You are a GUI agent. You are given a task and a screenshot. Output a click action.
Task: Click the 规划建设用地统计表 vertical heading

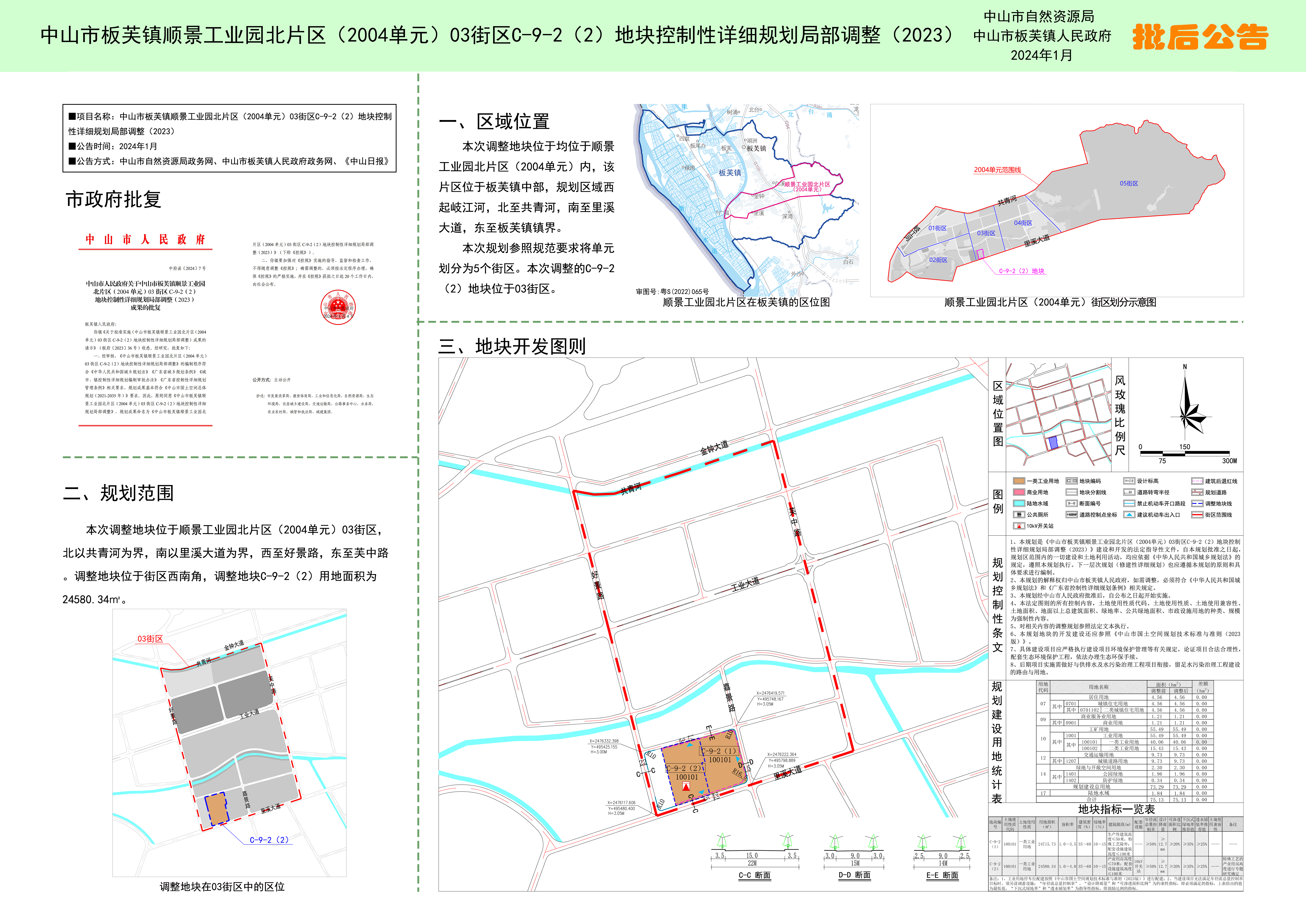997,742
